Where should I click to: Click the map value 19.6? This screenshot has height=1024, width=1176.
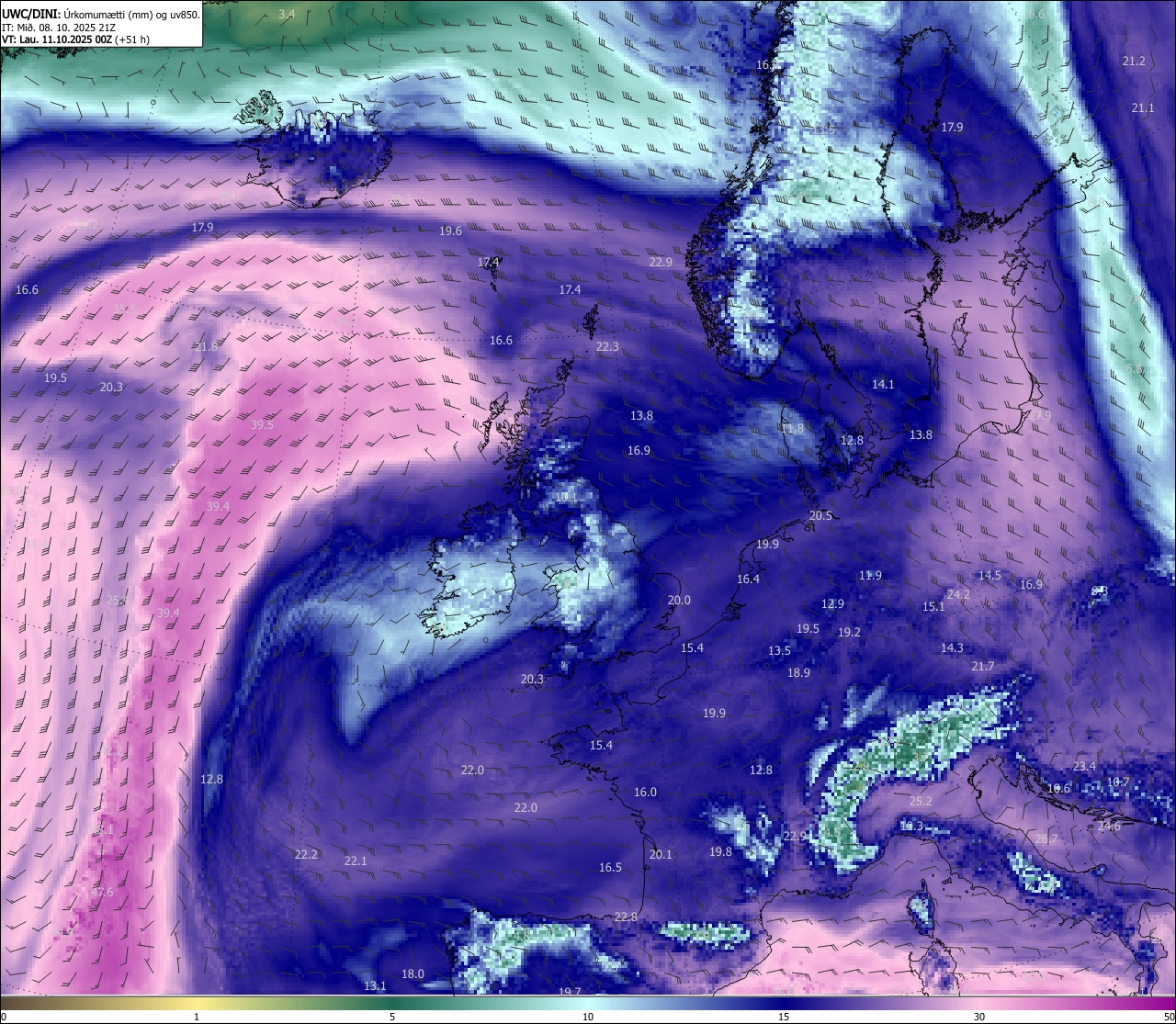click(450, 231)
